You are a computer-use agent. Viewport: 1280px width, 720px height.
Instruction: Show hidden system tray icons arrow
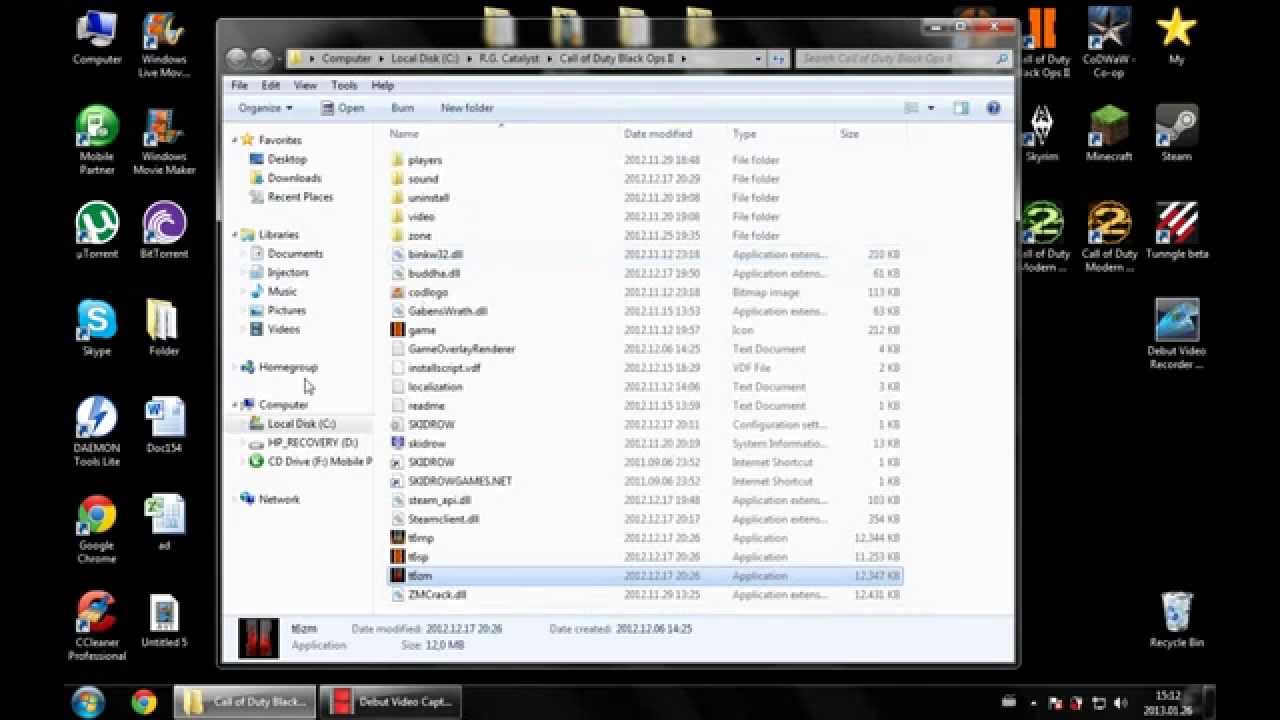(1033, 702)
